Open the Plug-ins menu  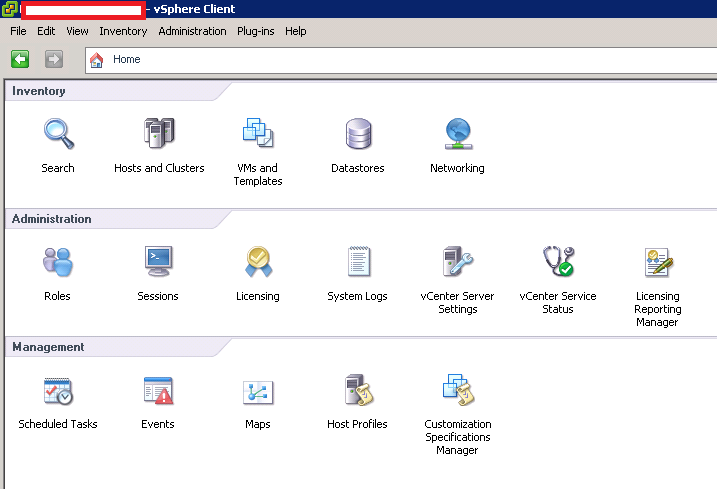click(x=256, y=31)
